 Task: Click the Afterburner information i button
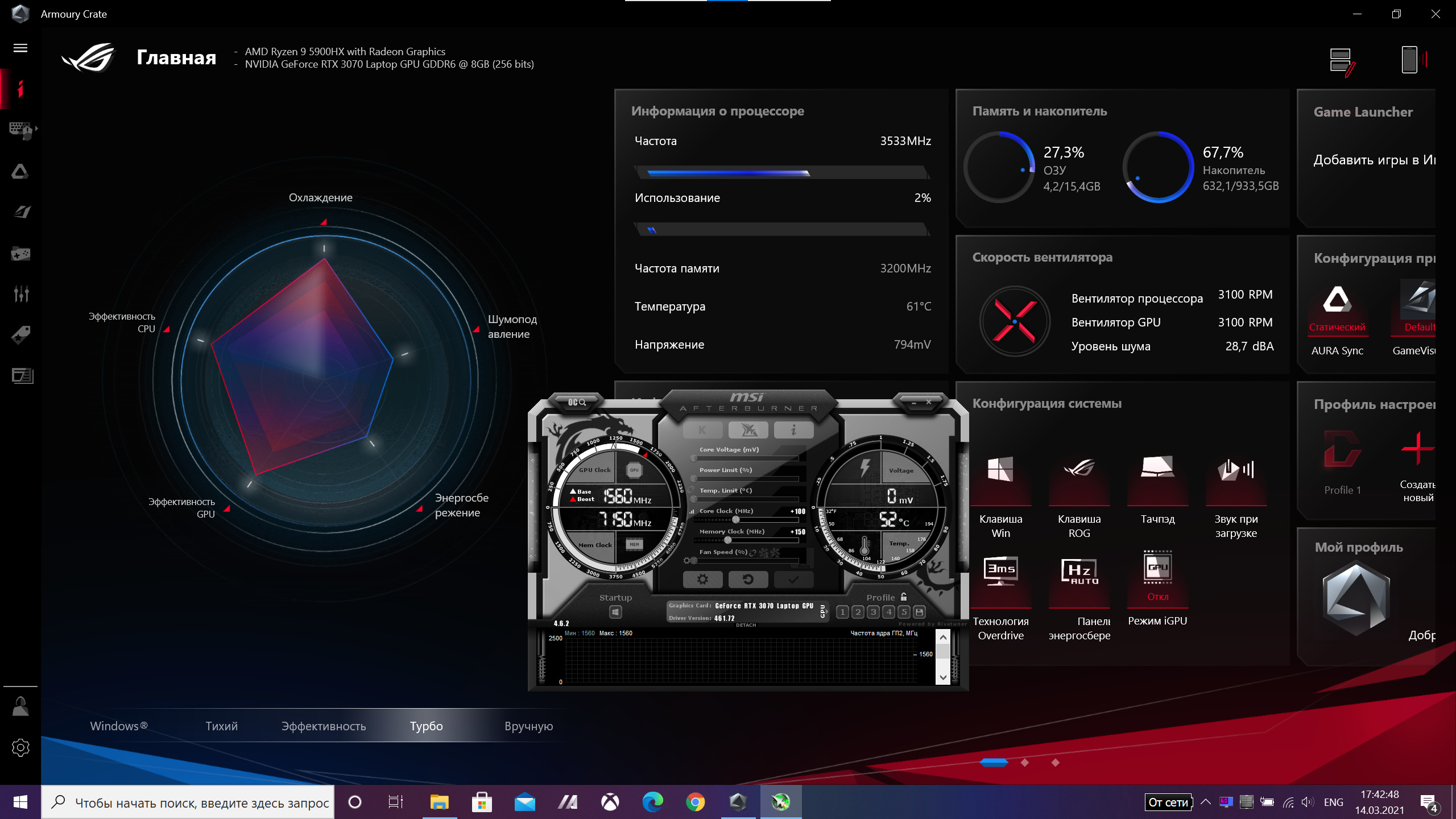click(x=793, y=430)
